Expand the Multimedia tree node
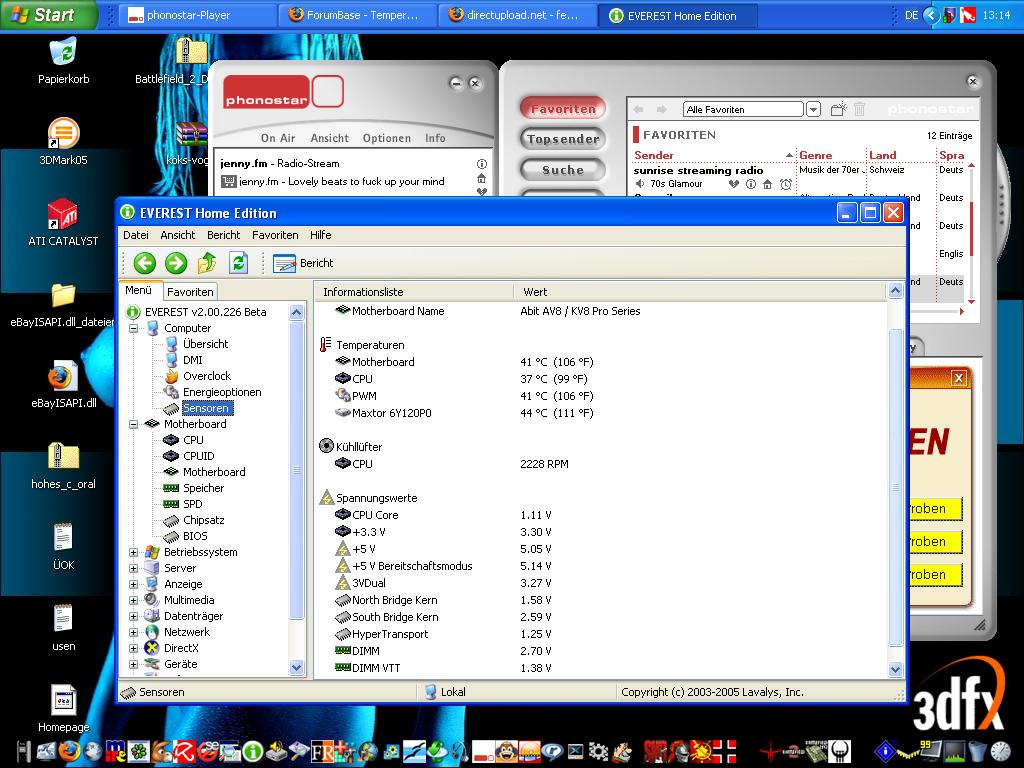The width and height of the screenshot is (1024, 768). click(x=134, y=600)
